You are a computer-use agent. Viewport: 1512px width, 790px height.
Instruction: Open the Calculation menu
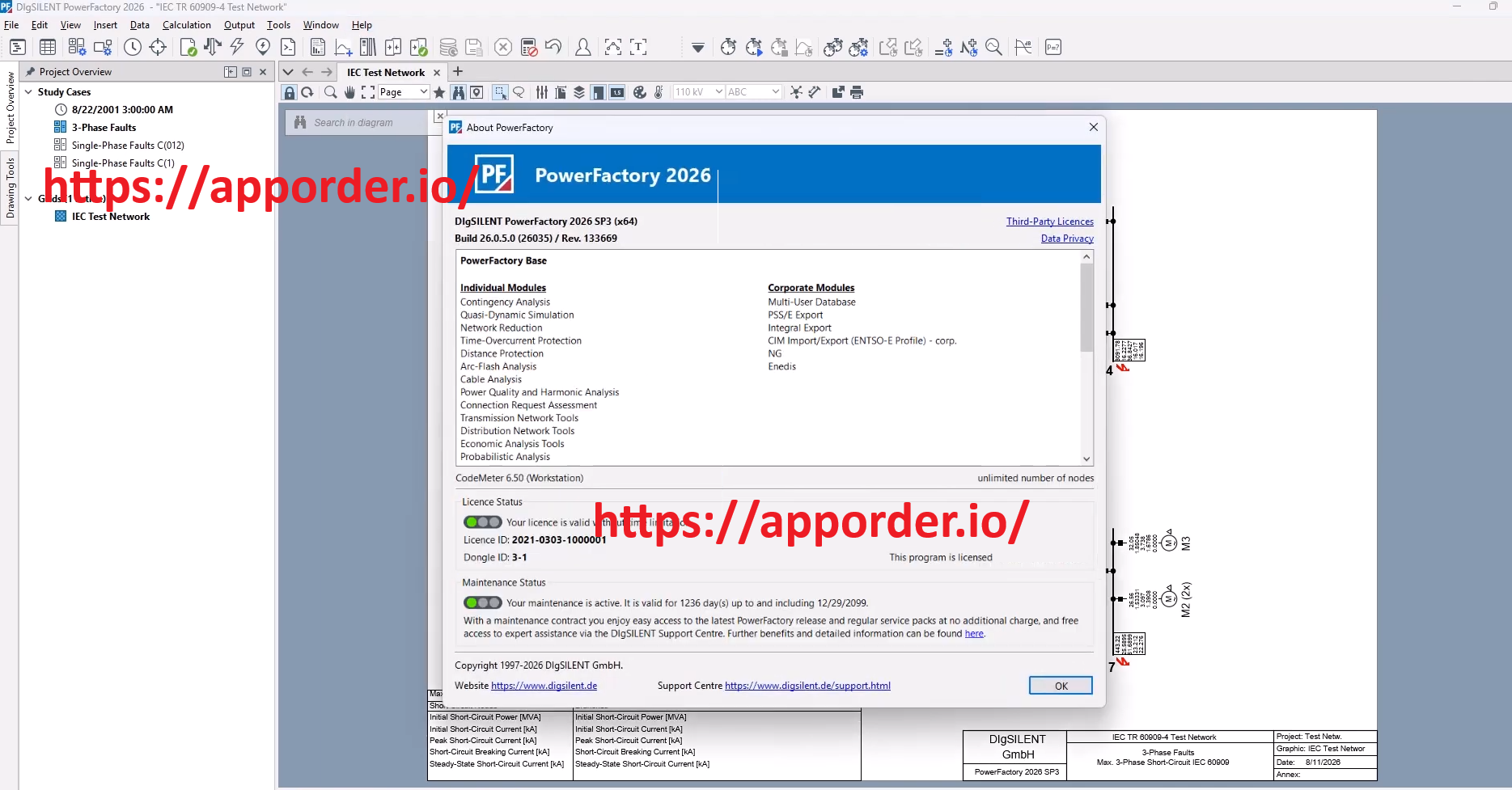point(186,25)
